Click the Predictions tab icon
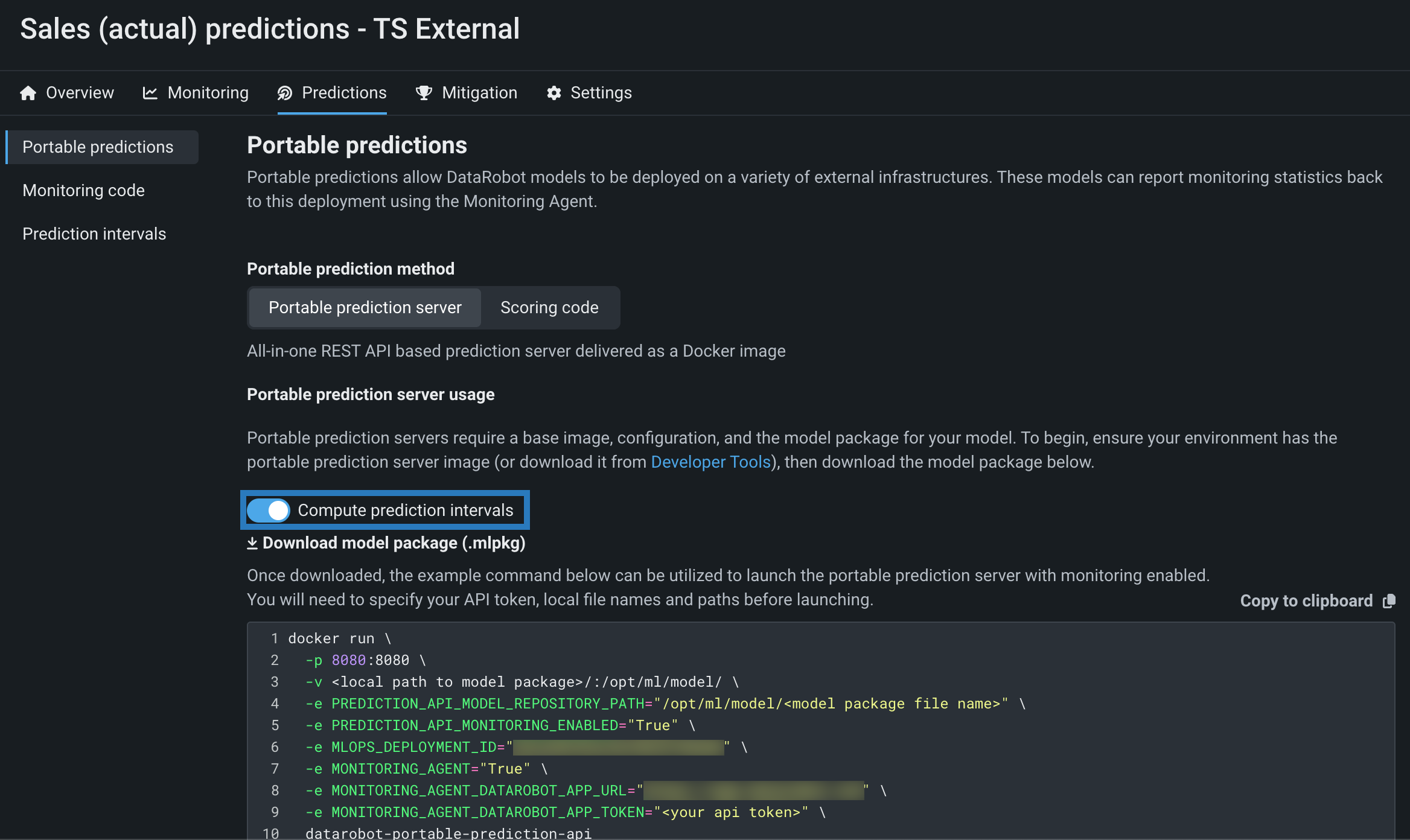Screen dimensions: 1410x840 (x=285, y=93)
